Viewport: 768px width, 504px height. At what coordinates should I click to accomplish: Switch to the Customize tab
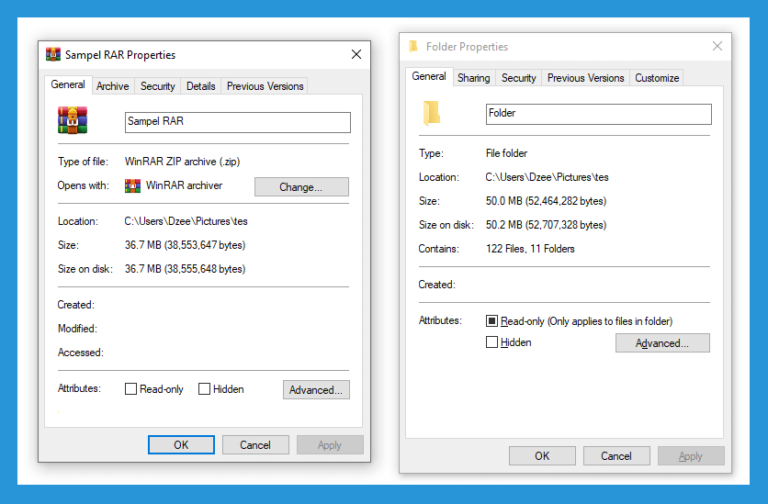[x=657, y=78]
